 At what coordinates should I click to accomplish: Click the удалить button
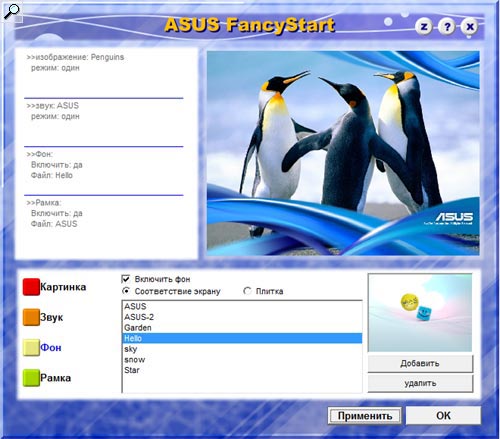420,383
